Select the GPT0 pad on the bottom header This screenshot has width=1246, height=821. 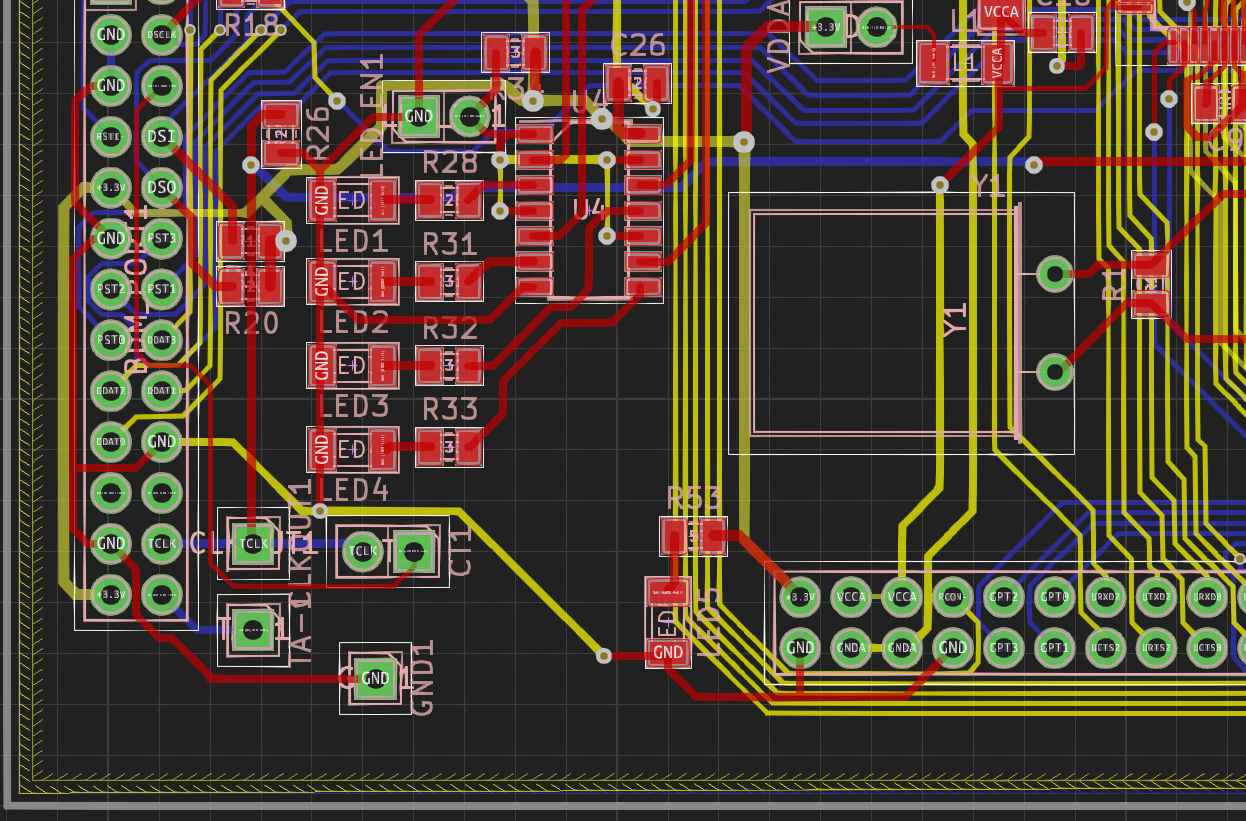tap(1054, 597)
